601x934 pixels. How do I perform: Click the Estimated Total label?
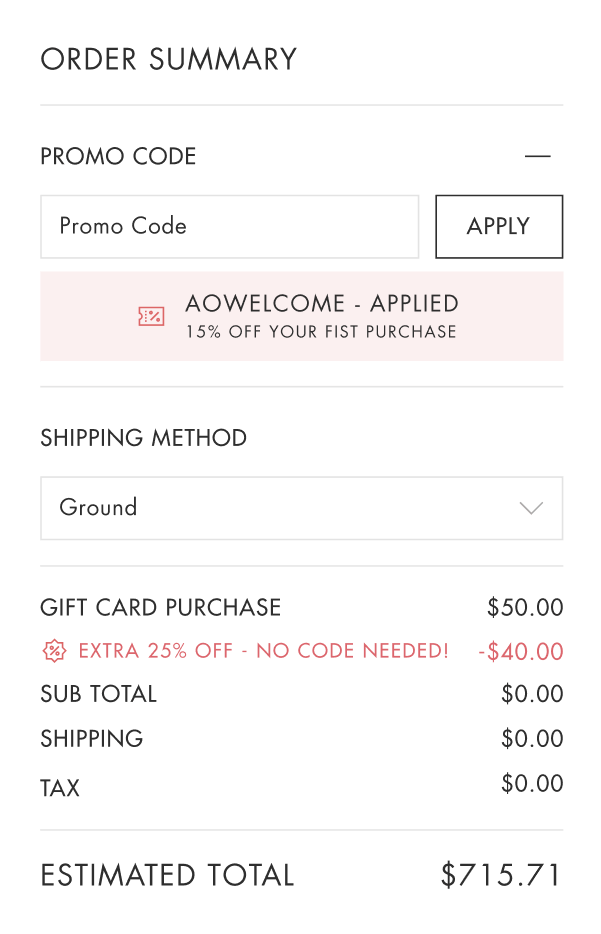pos(167,876)
